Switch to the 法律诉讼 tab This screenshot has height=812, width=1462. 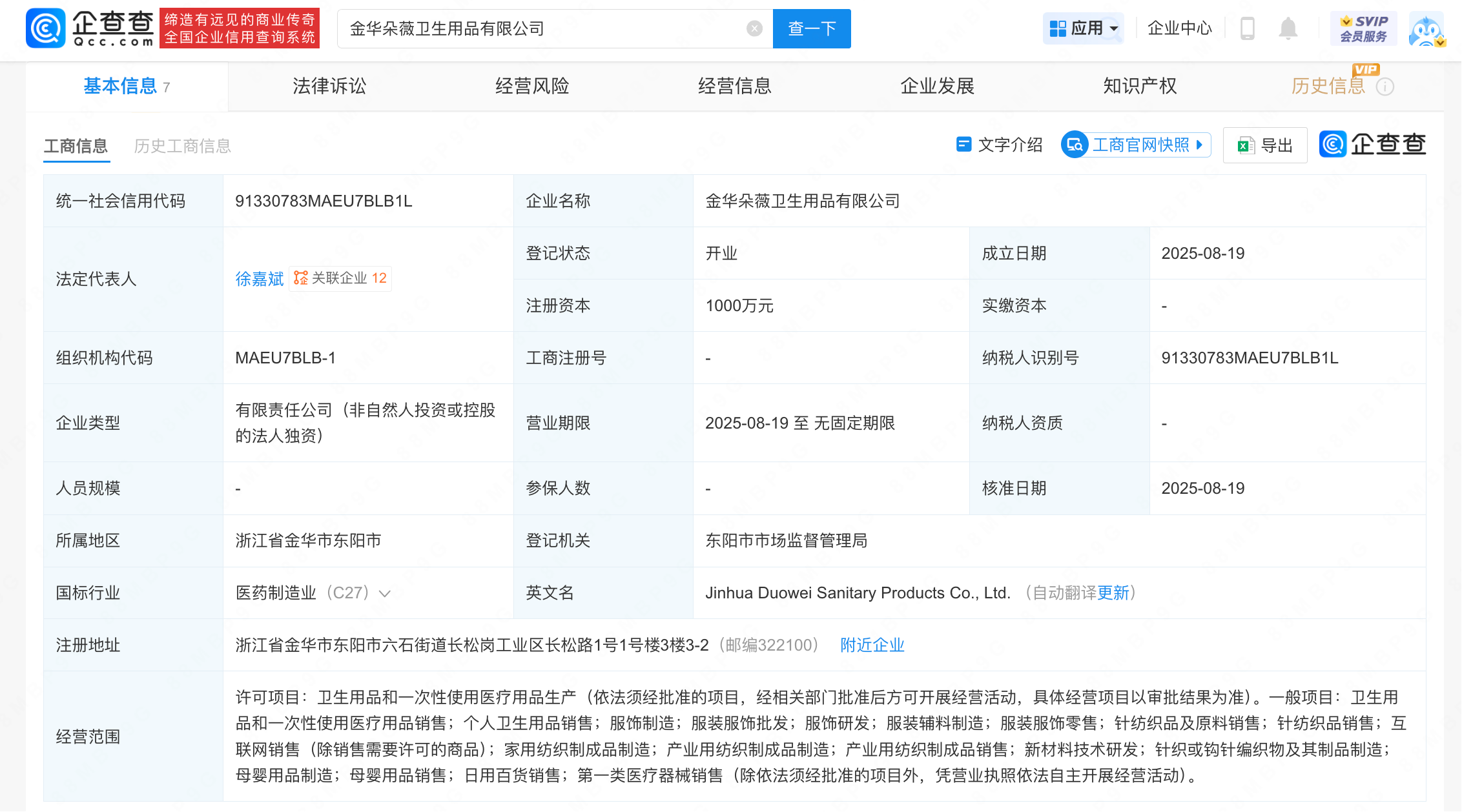329,86
